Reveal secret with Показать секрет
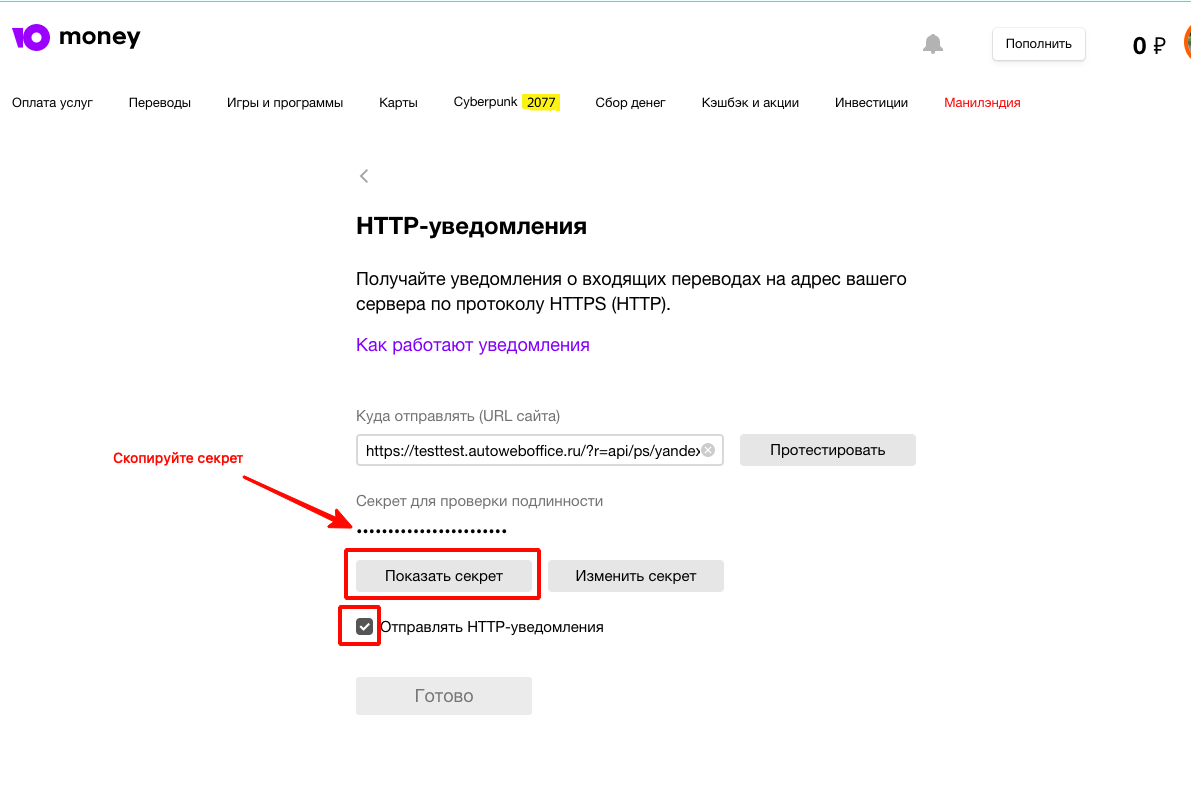 [444, 576]
